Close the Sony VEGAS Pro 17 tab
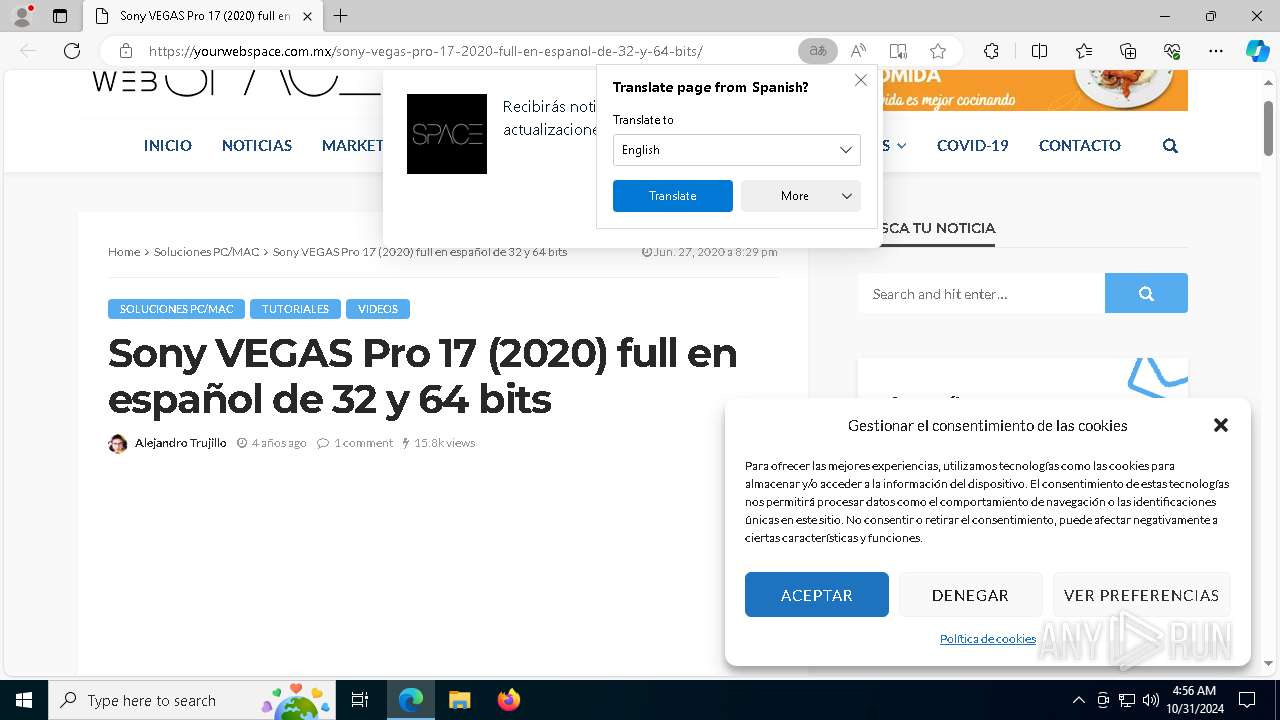Viewport: 1280px width, 720px height. point(307,16)
